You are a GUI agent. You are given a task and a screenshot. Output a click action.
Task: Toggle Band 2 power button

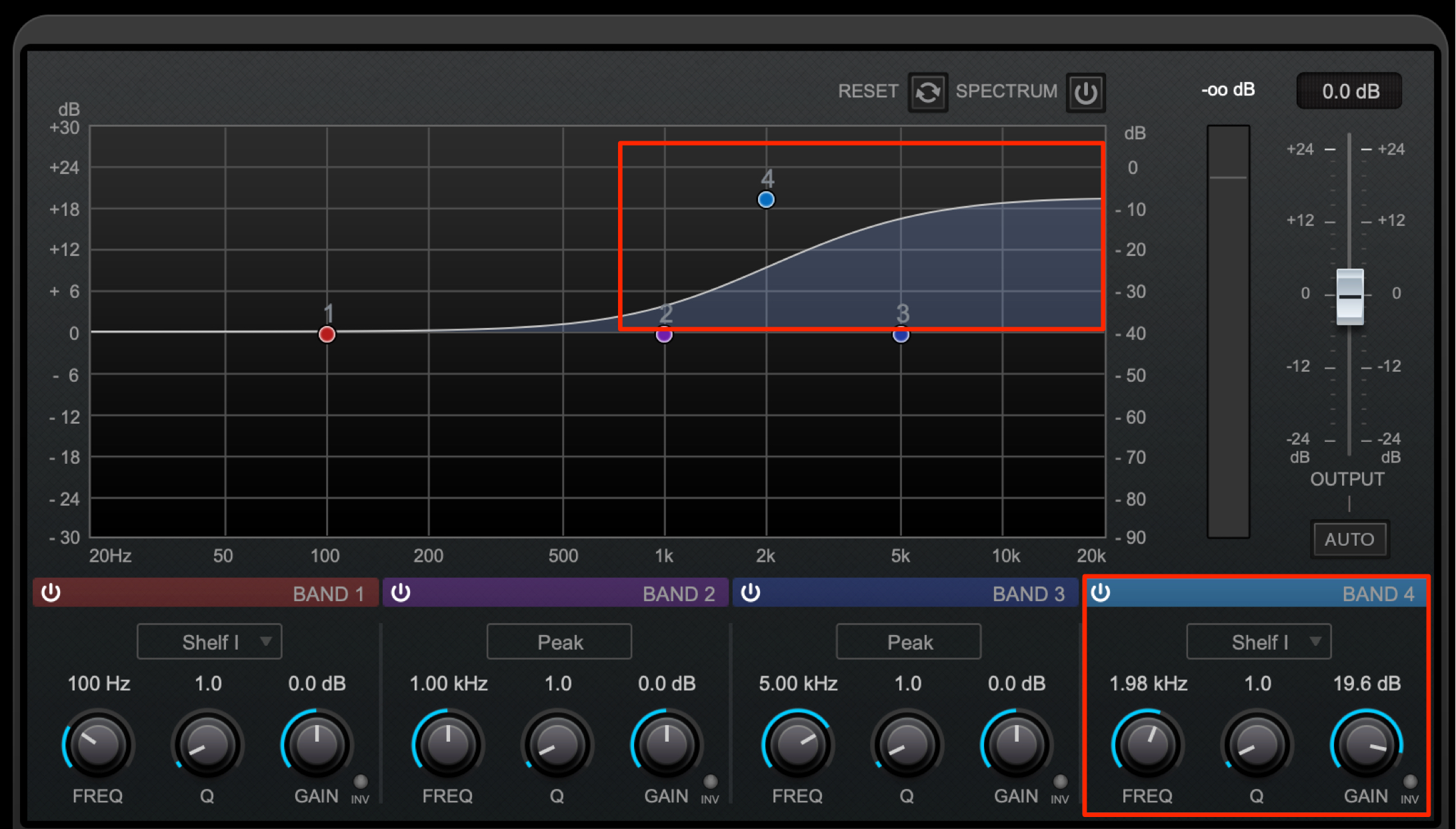(401, 592)
